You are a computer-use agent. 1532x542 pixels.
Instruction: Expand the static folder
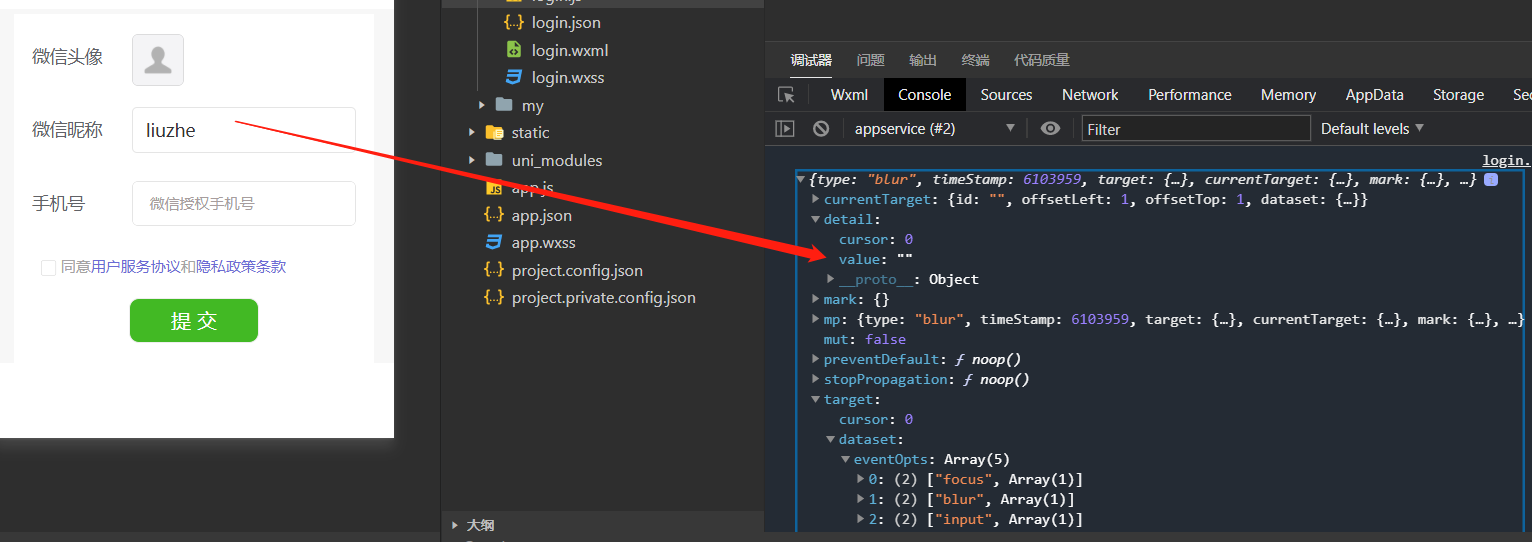(x=472, y=132)
